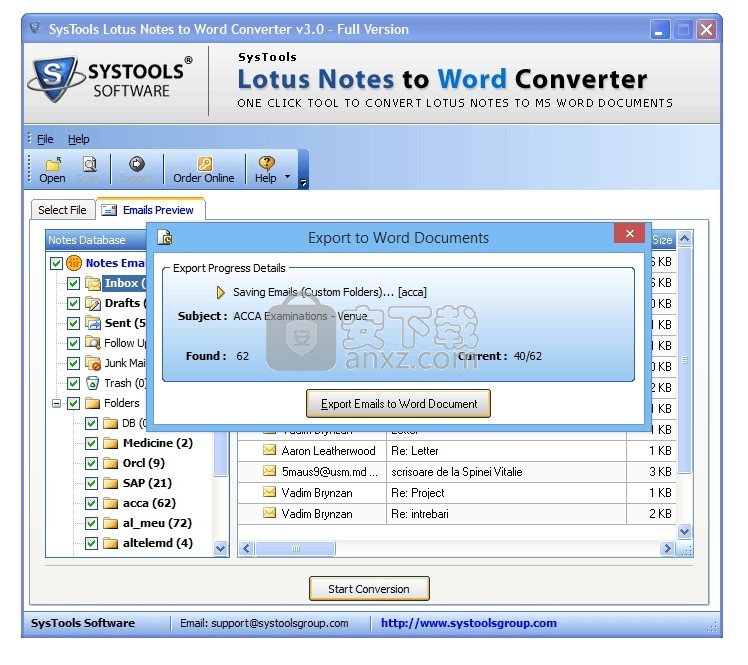The image size is (748, 665).
Task: Click envelope icon of Re: Project email
Action: coord(270,492)
